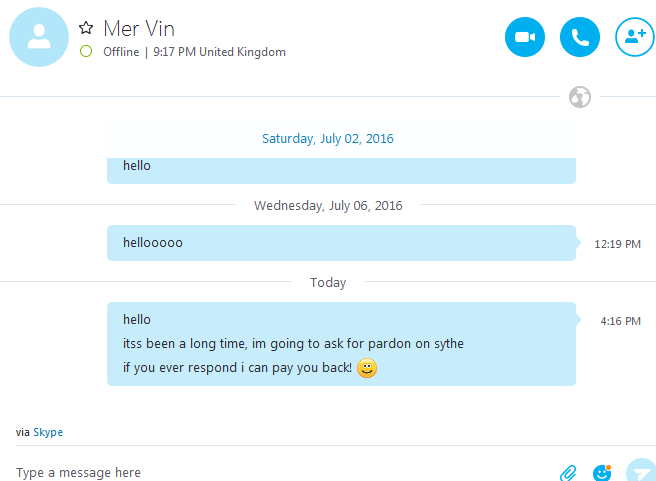Screen dimensions: 656x481
Task: Open the emoticon picker smiley icon
Action: click(x=601, y=472)
